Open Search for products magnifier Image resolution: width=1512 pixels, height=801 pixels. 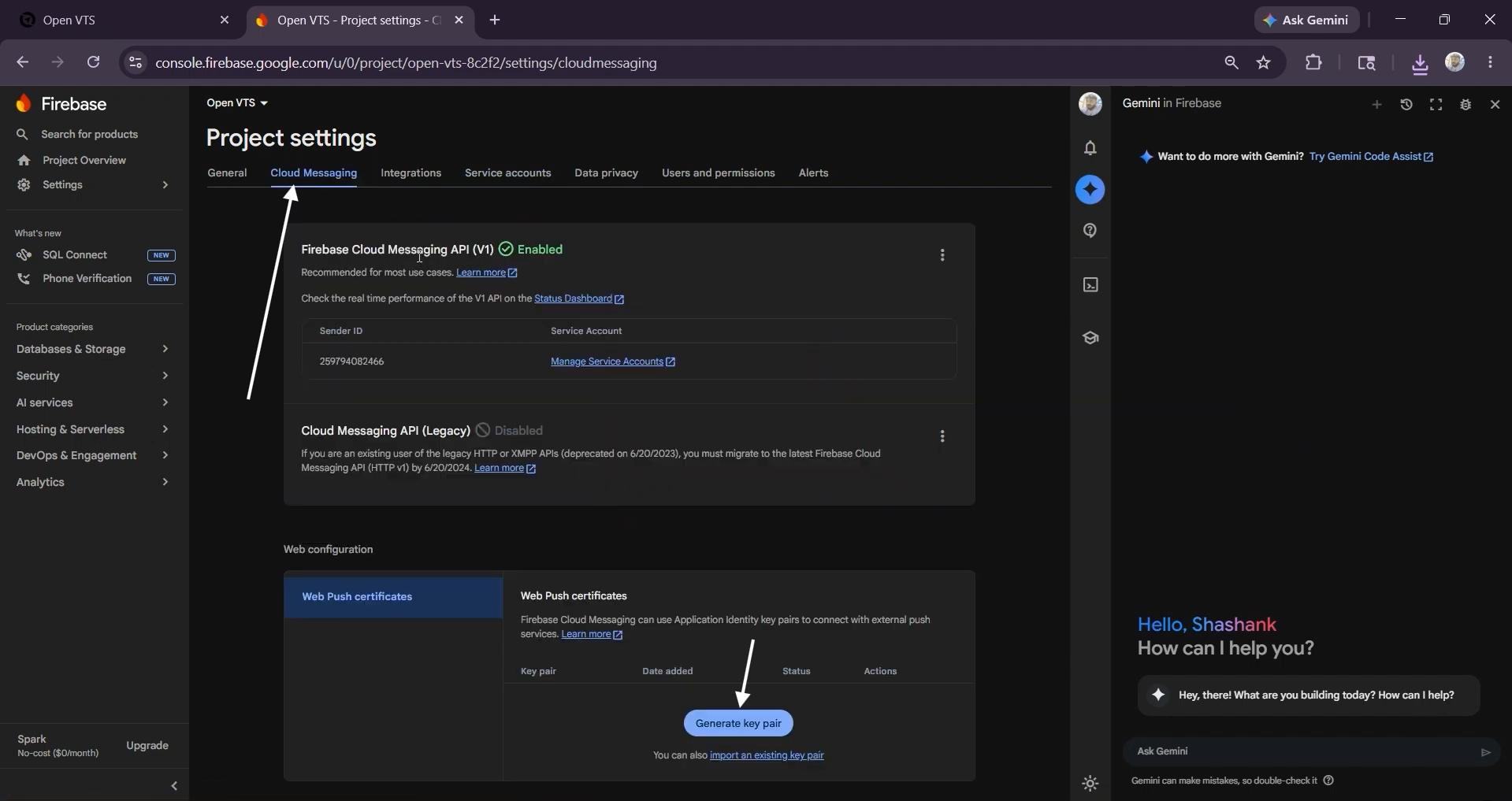[x=22, y=135]
